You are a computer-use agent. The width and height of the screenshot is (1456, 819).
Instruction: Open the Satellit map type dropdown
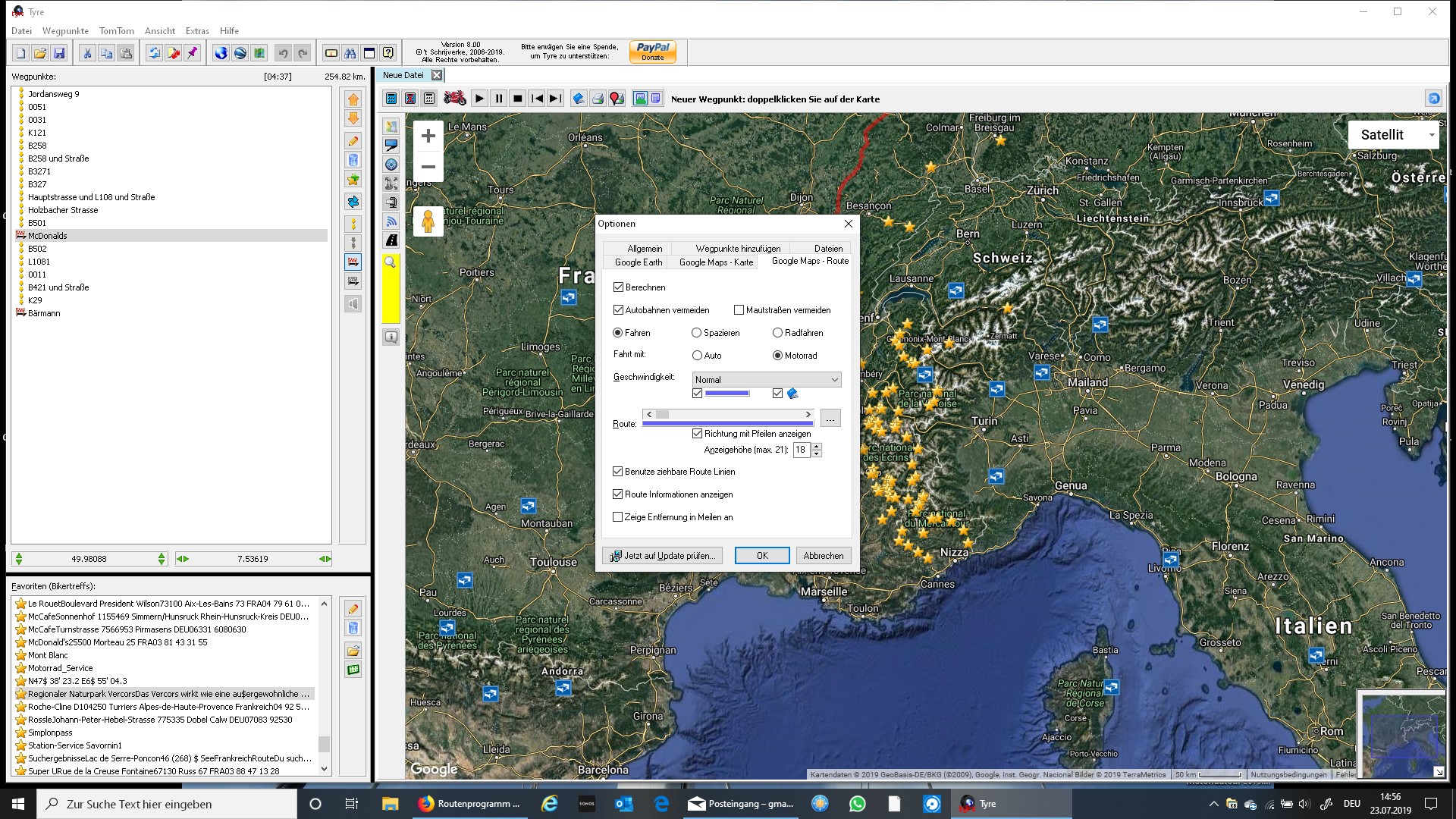(1393, 135)
